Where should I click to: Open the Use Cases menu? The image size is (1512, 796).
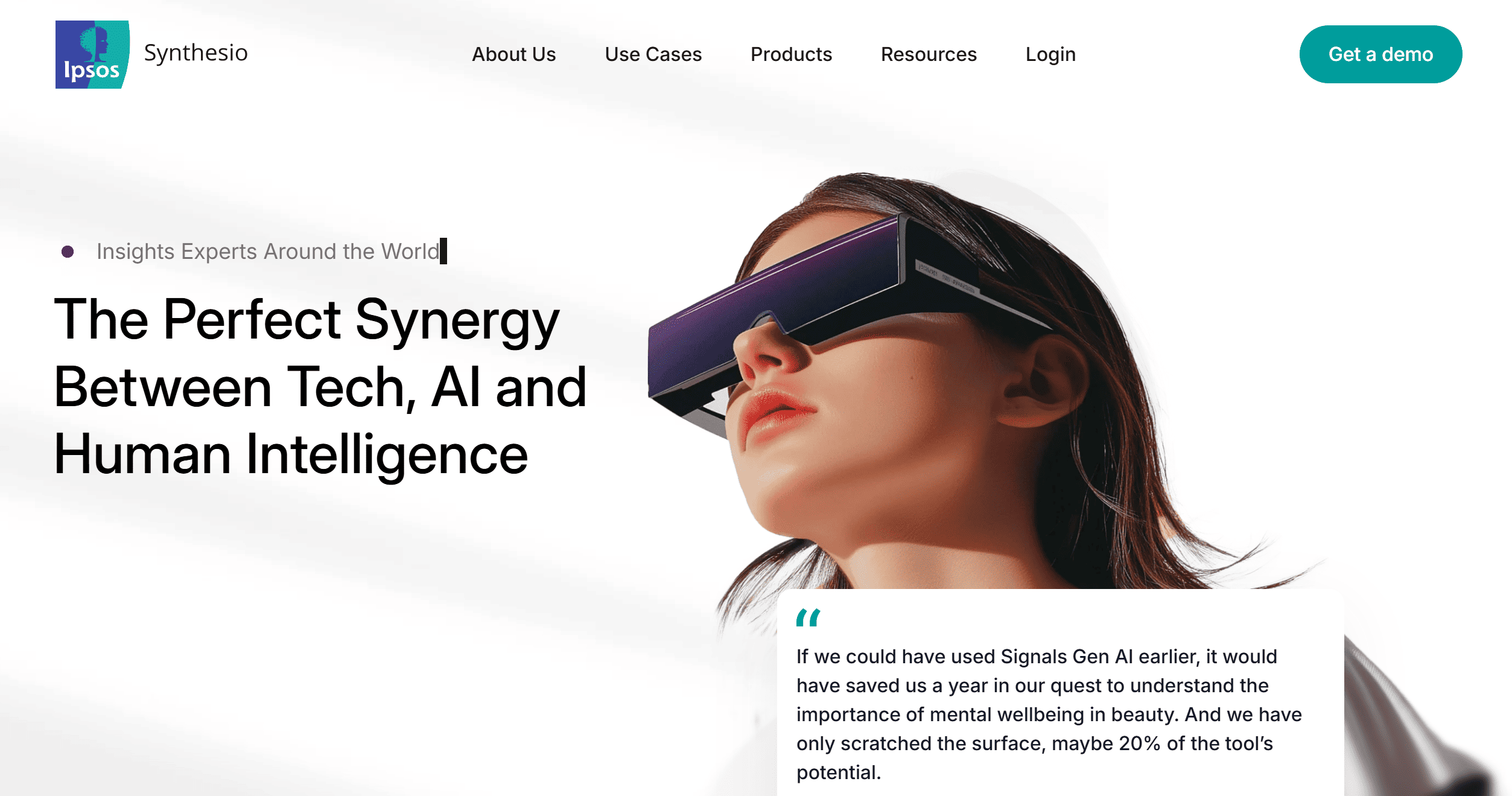[x=653, y=54]
